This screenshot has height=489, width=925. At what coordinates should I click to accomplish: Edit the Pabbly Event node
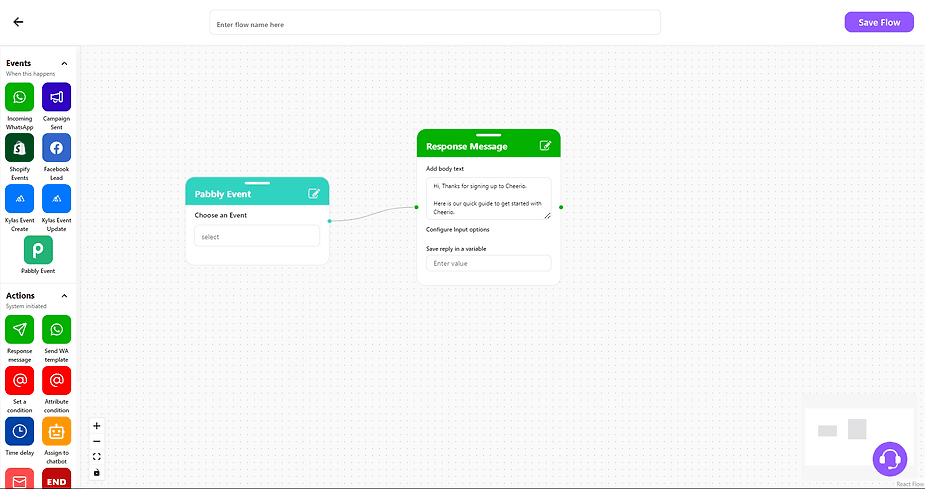tap(314, 193)
